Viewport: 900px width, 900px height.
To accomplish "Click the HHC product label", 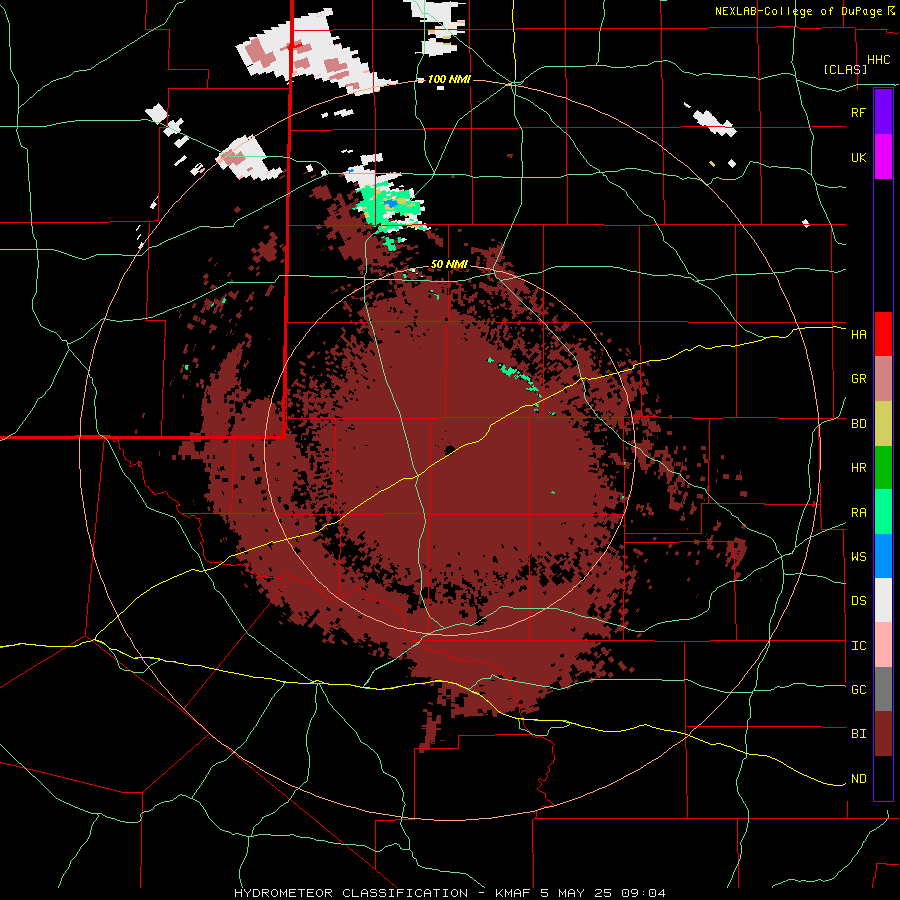I will (x=878, y=60).
